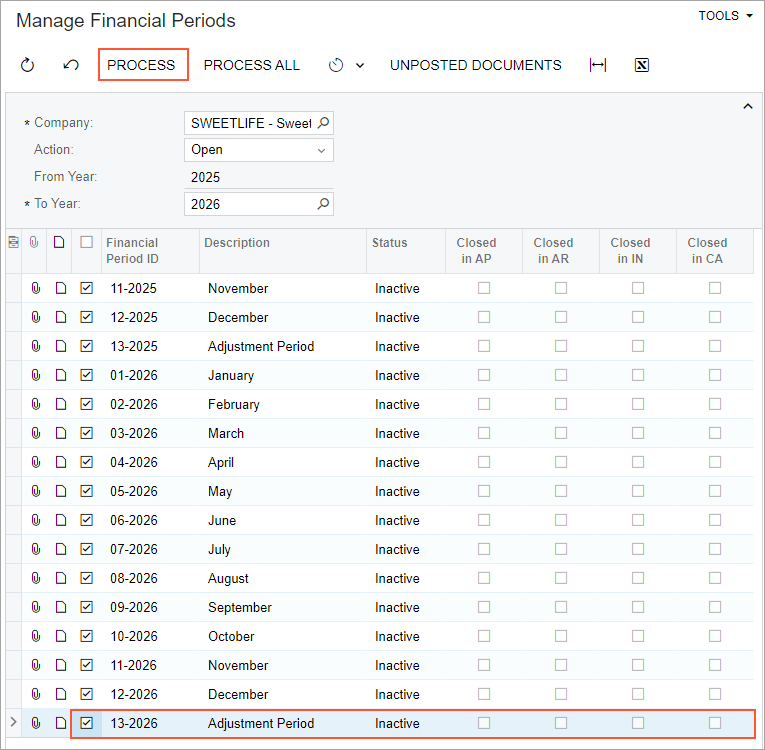Viewport: 765px width, 750px height.
Task: Click the magnifier icon in Company field
Action: (x=323, y=123)
